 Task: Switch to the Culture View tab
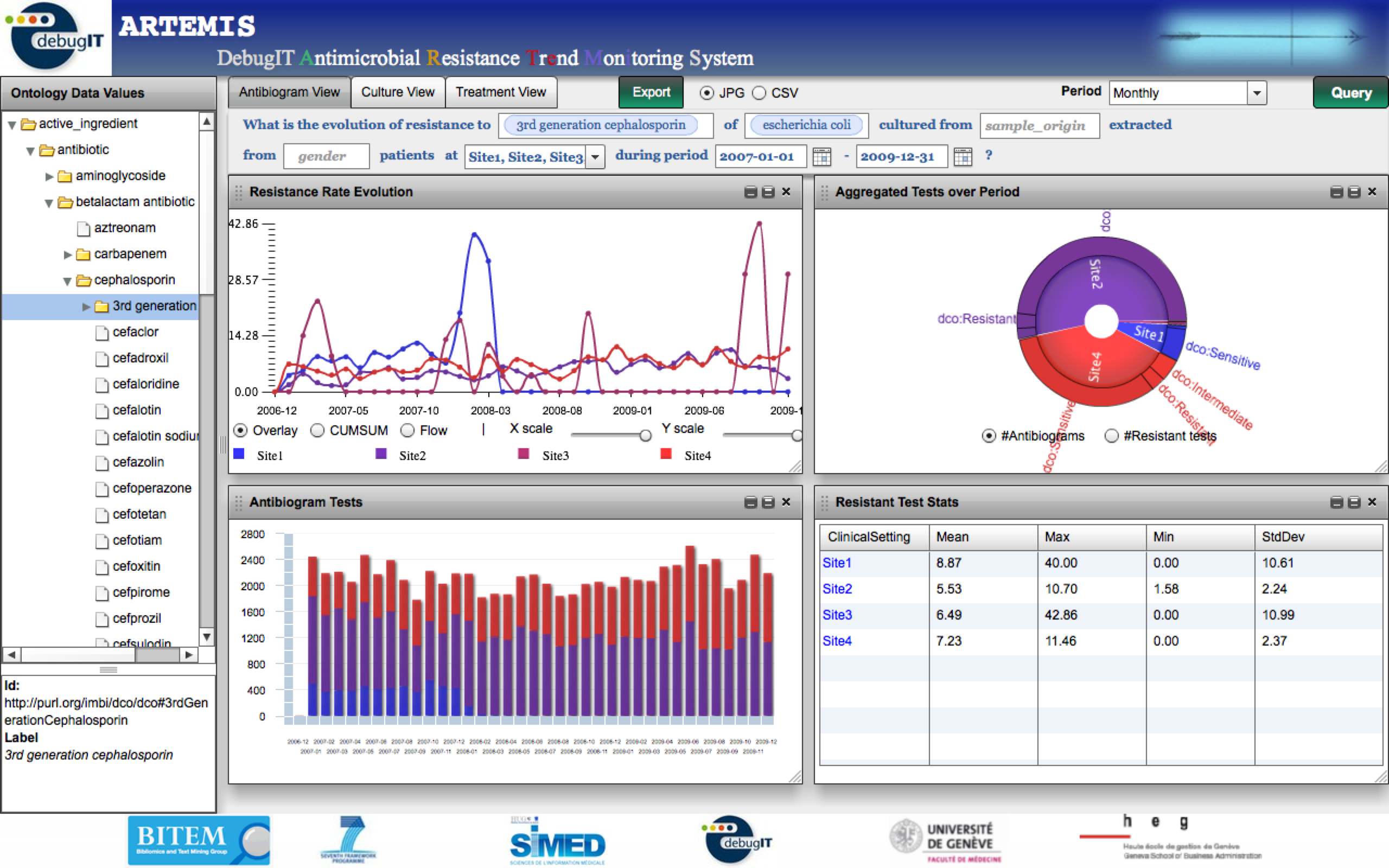(x=397, y=92)
